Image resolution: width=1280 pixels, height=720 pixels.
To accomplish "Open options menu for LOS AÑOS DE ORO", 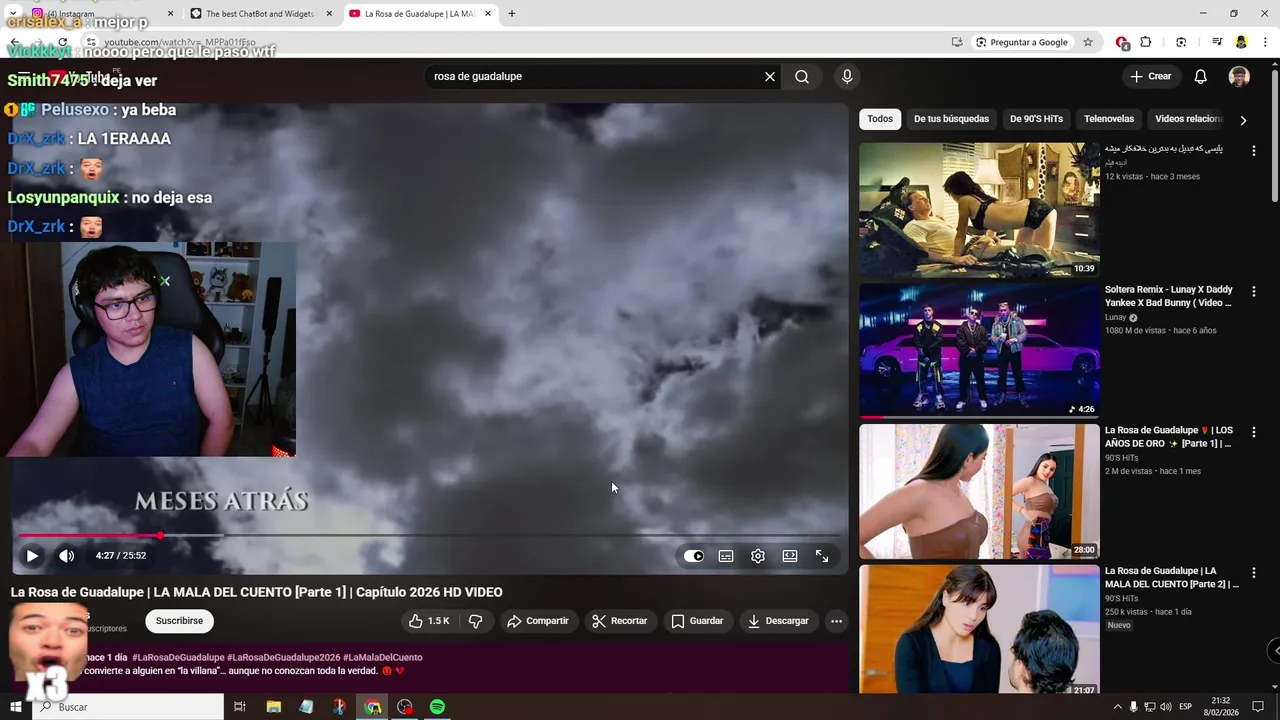I will pyautogui.click(x=1253, y=432).
